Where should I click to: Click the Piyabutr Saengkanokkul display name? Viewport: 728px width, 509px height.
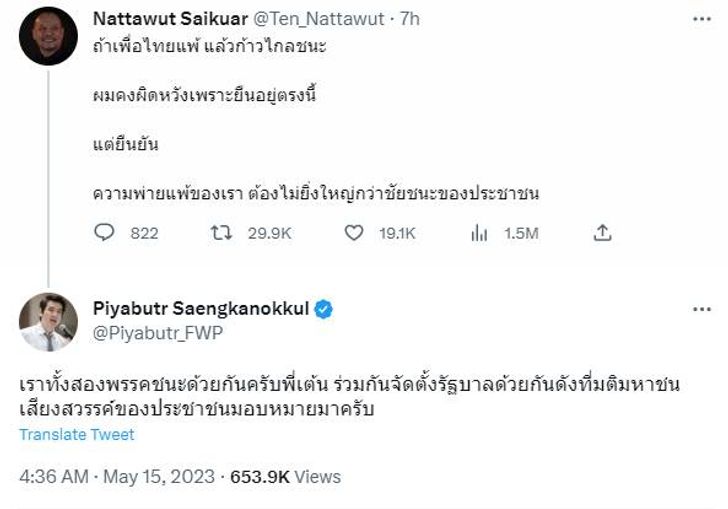(200, 310)
